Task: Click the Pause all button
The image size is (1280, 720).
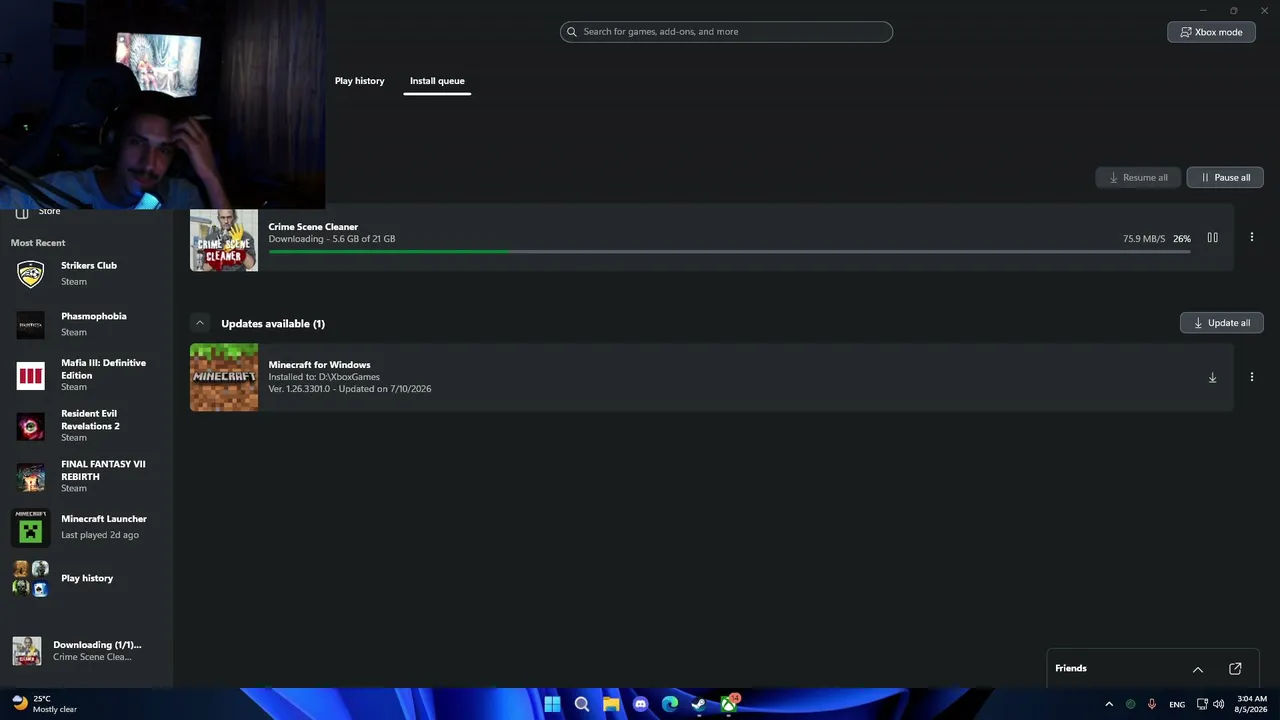Action: point(1225,178)
